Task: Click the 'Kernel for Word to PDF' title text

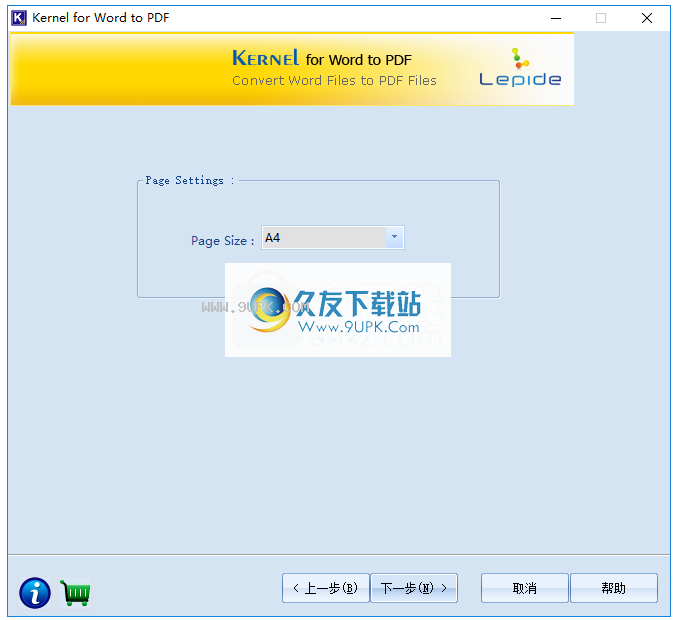Action: [101, 18]
